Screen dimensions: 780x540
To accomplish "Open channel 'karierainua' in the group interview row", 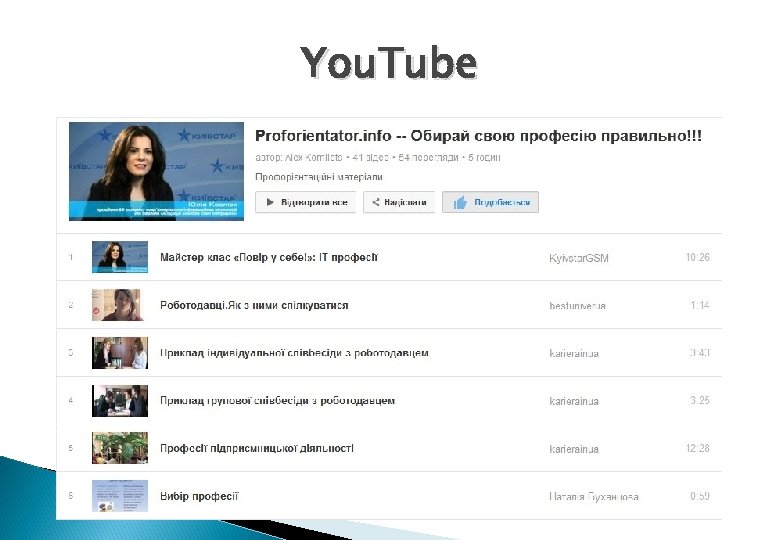I will tap(574, 401).
